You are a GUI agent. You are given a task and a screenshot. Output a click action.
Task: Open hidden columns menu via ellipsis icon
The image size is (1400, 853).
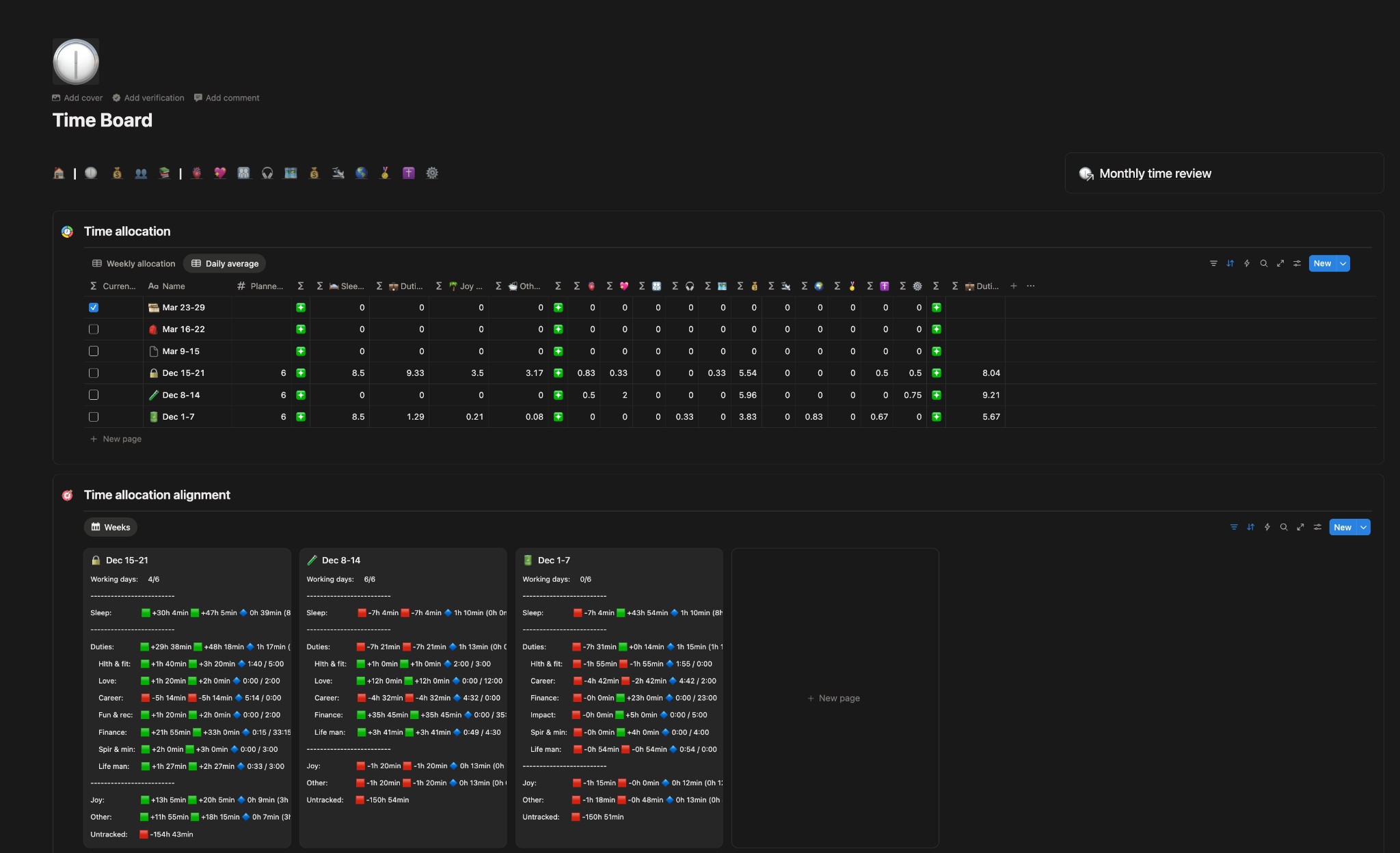[1031, 286]
